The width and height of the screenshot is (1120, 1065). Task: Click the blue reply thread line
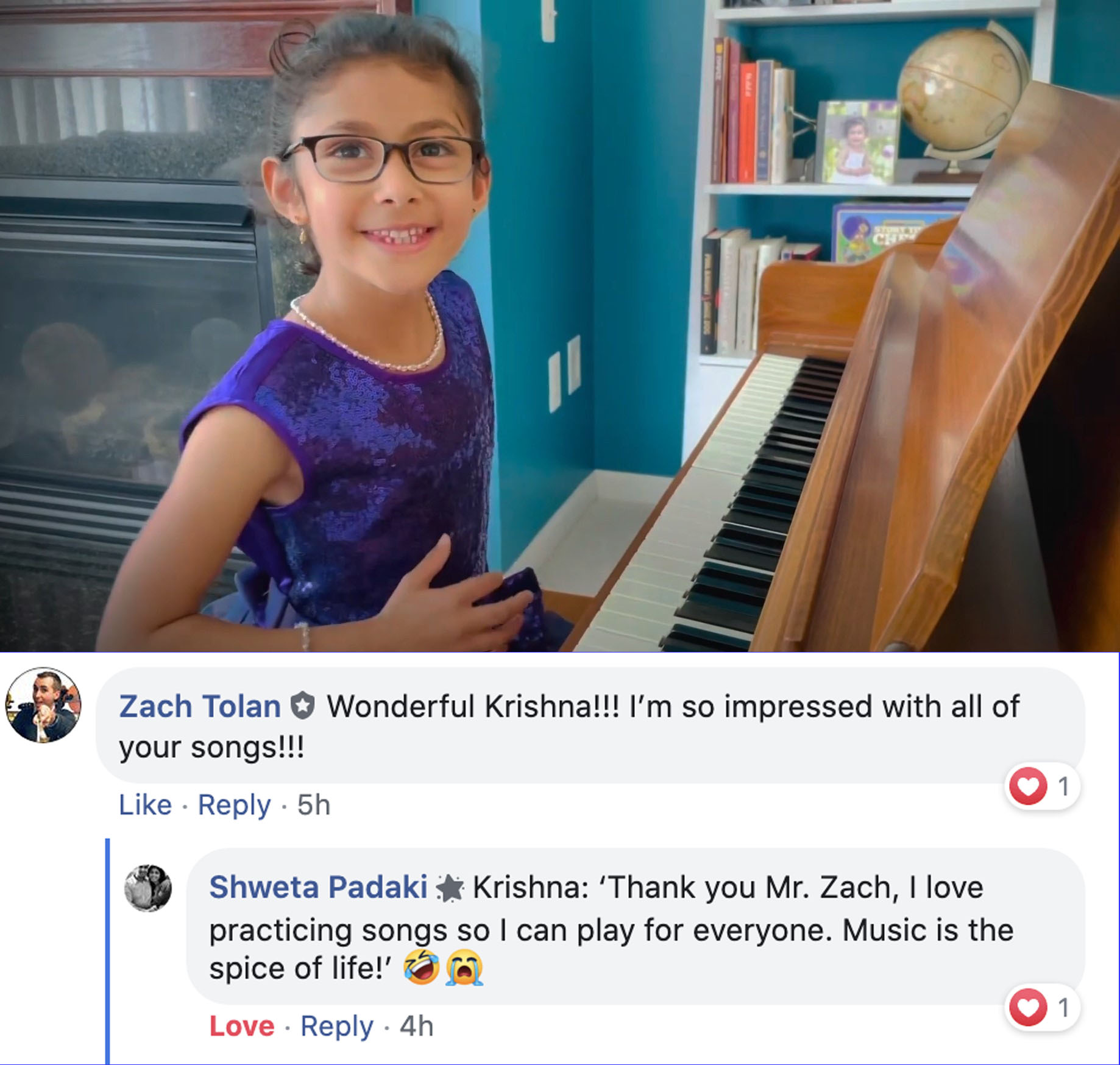click(108, 952)
